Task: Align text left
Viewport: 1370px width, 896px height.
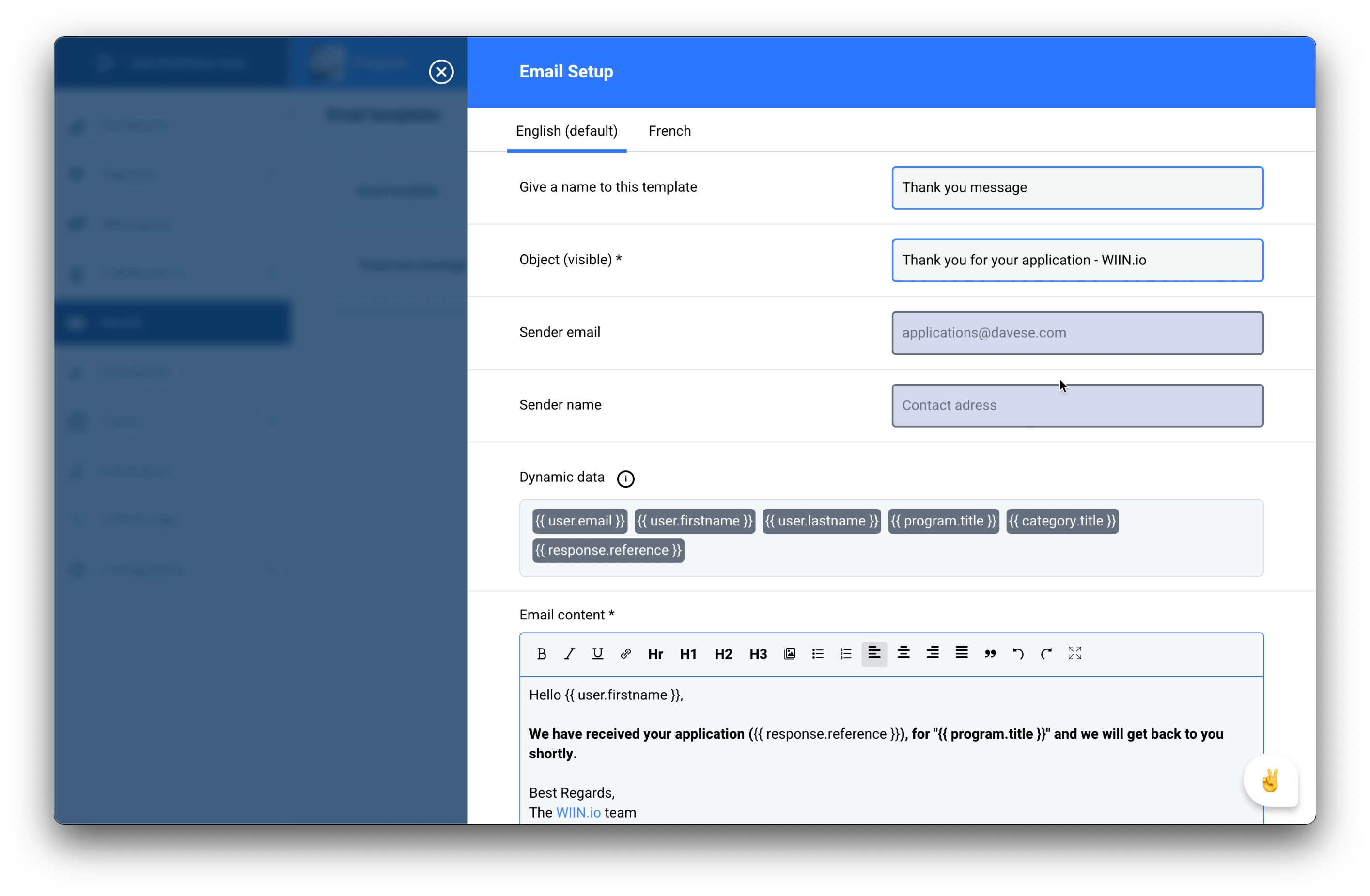Action: [874, 654]
